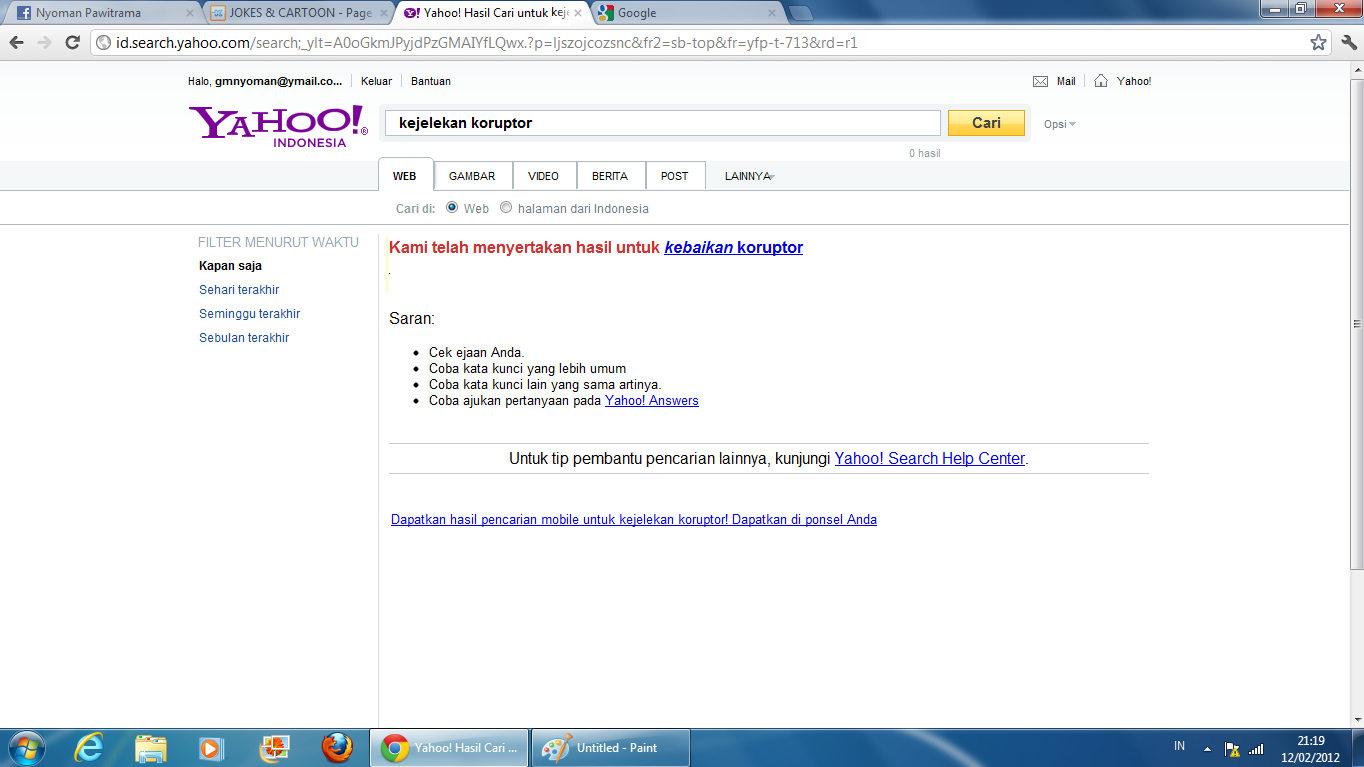
Task: Click the kejelekan koruptor search box
Action: point(663,123)
